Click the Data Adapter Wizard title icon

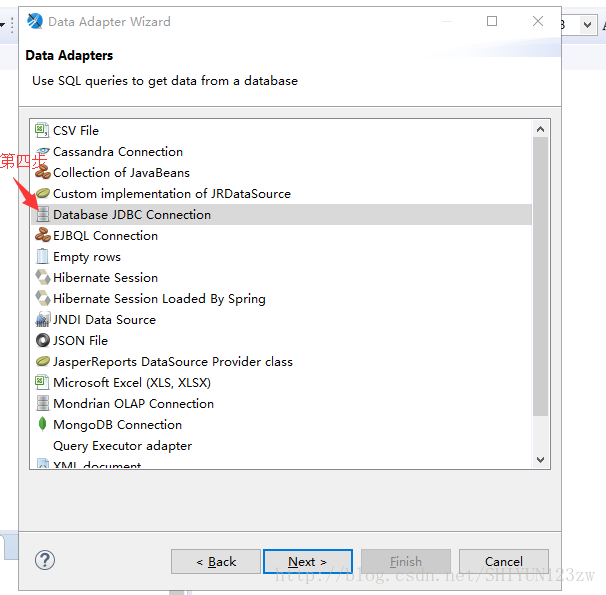[35, 21]
